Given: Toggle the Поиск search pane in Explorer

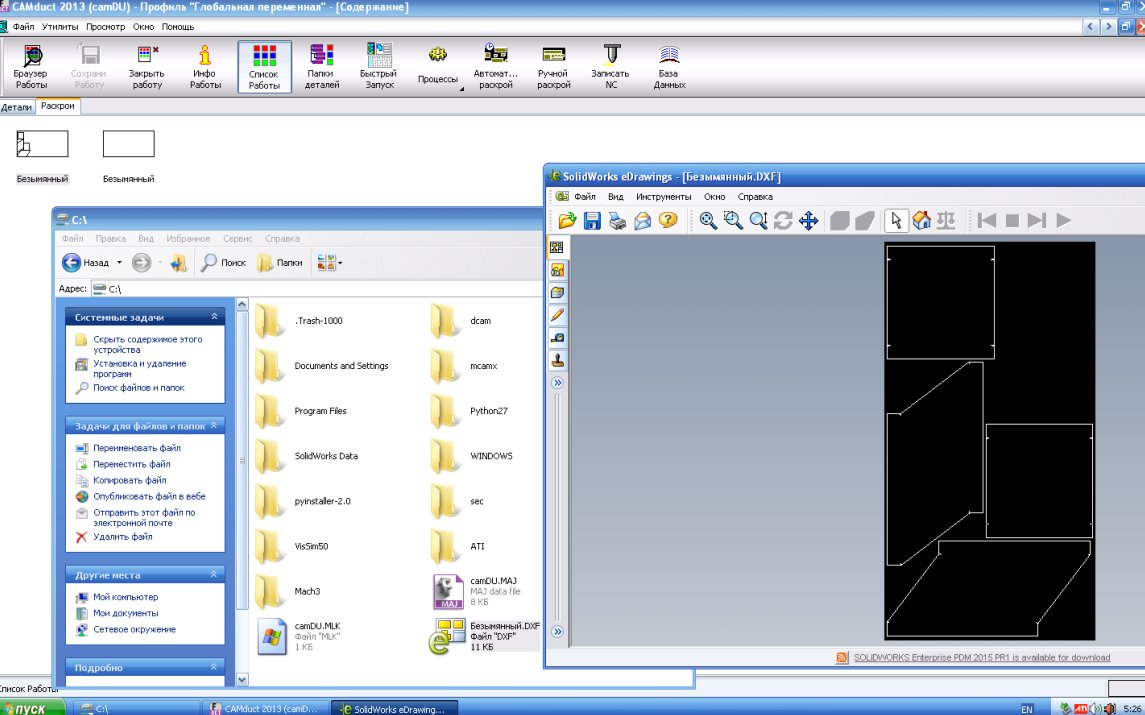Looking at the screenshot, I should click(224, 263).
